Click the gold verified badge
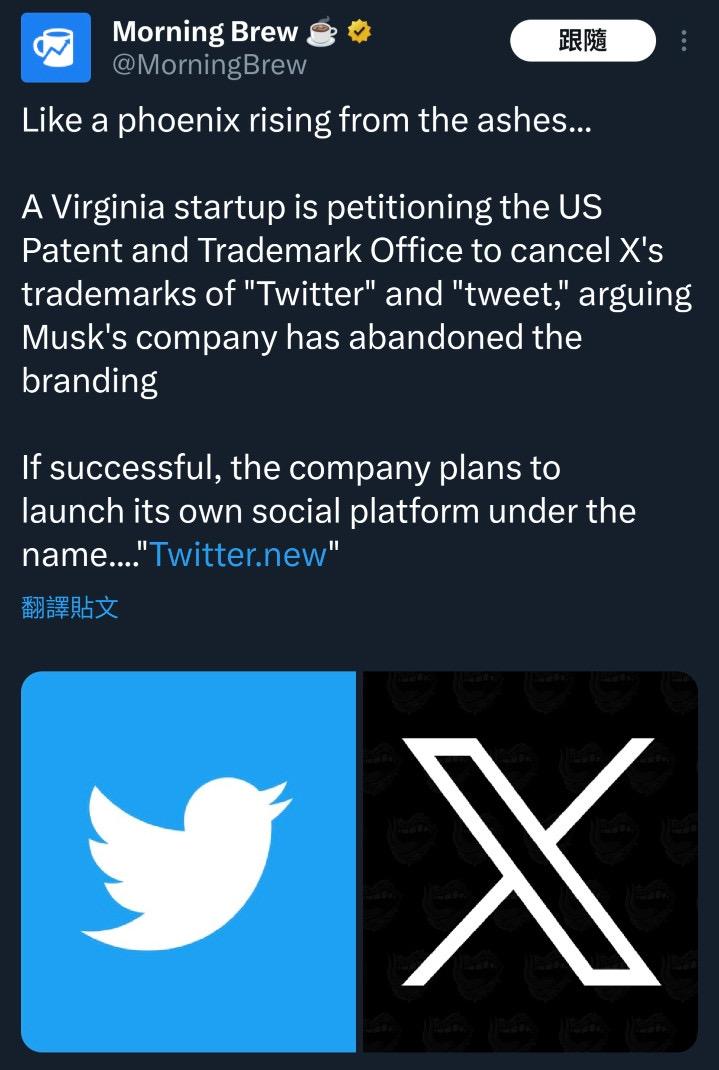Screen dimensions: 719x1070 tap(359, 33)
